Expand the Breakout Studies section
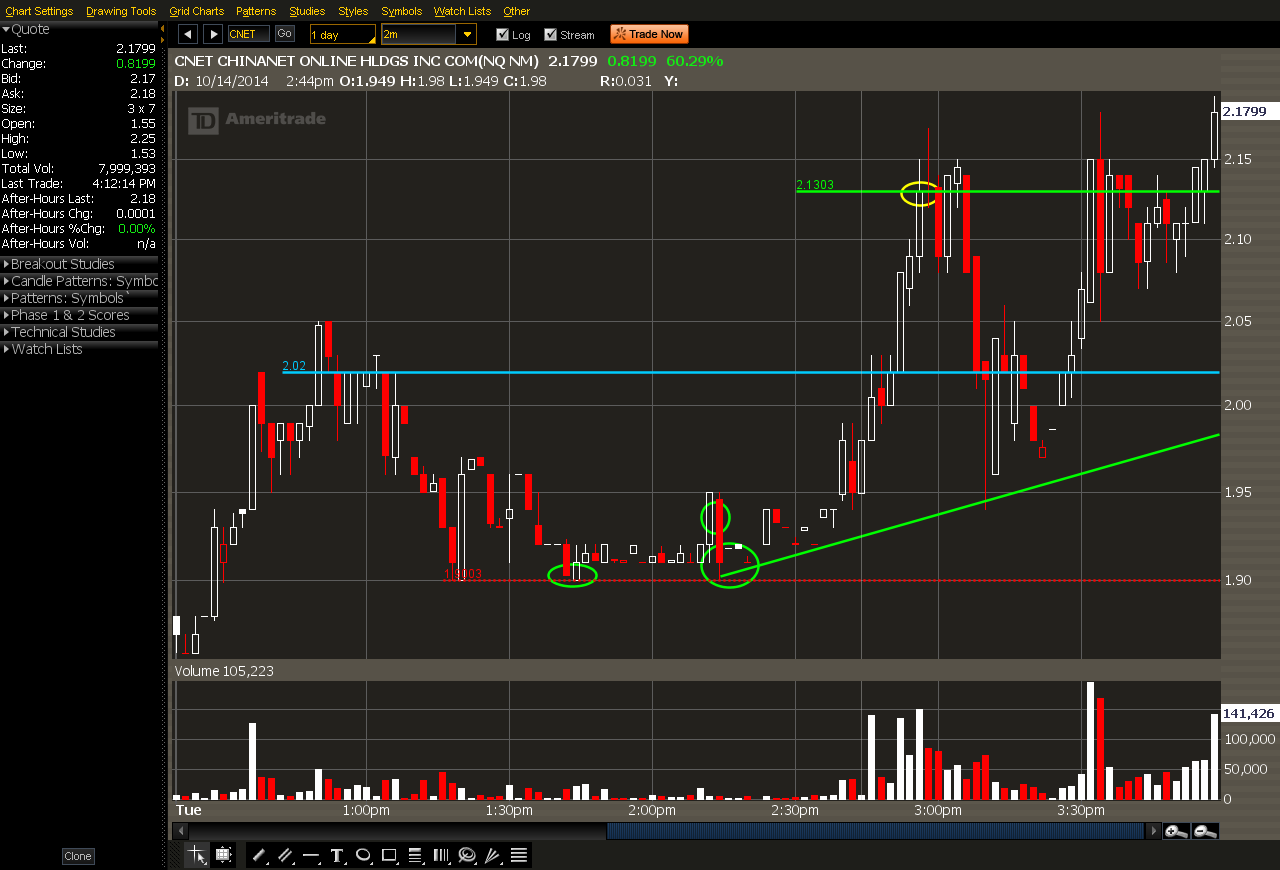1280x870 pixels. 79,264
